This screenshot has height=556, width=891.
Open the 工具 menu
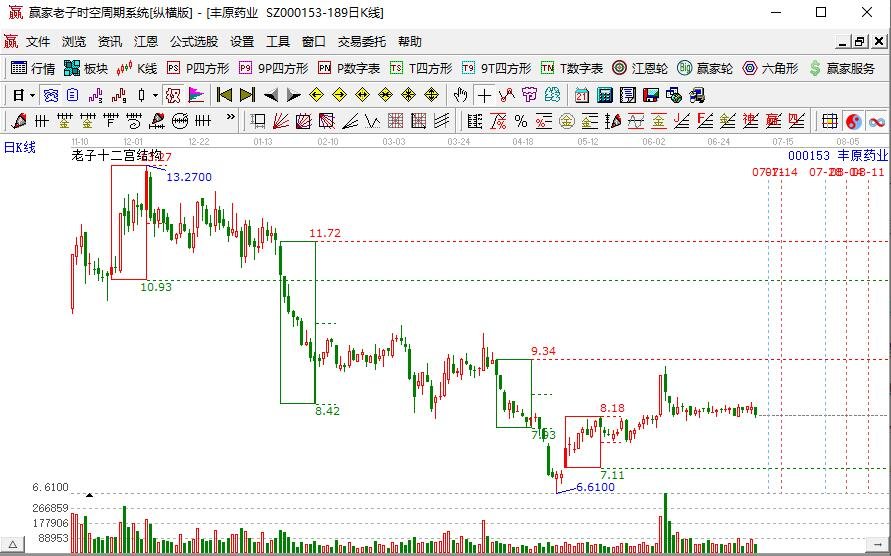click(278, 42)
